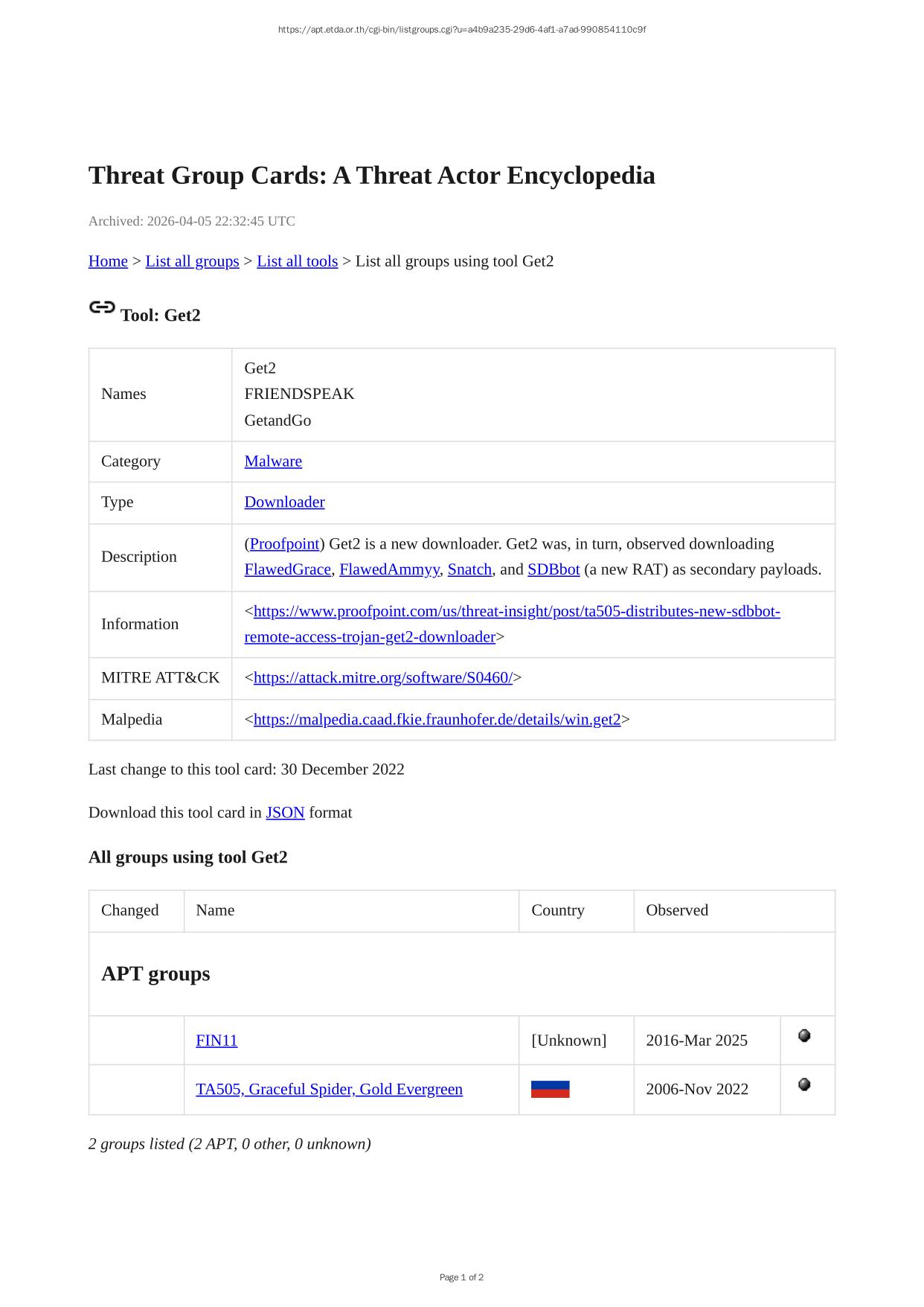The width and height of the screenshot is (924, 1307).
Task: Open the Proofpoint threat-insight article URL
Action: click(x=516, y=612)
